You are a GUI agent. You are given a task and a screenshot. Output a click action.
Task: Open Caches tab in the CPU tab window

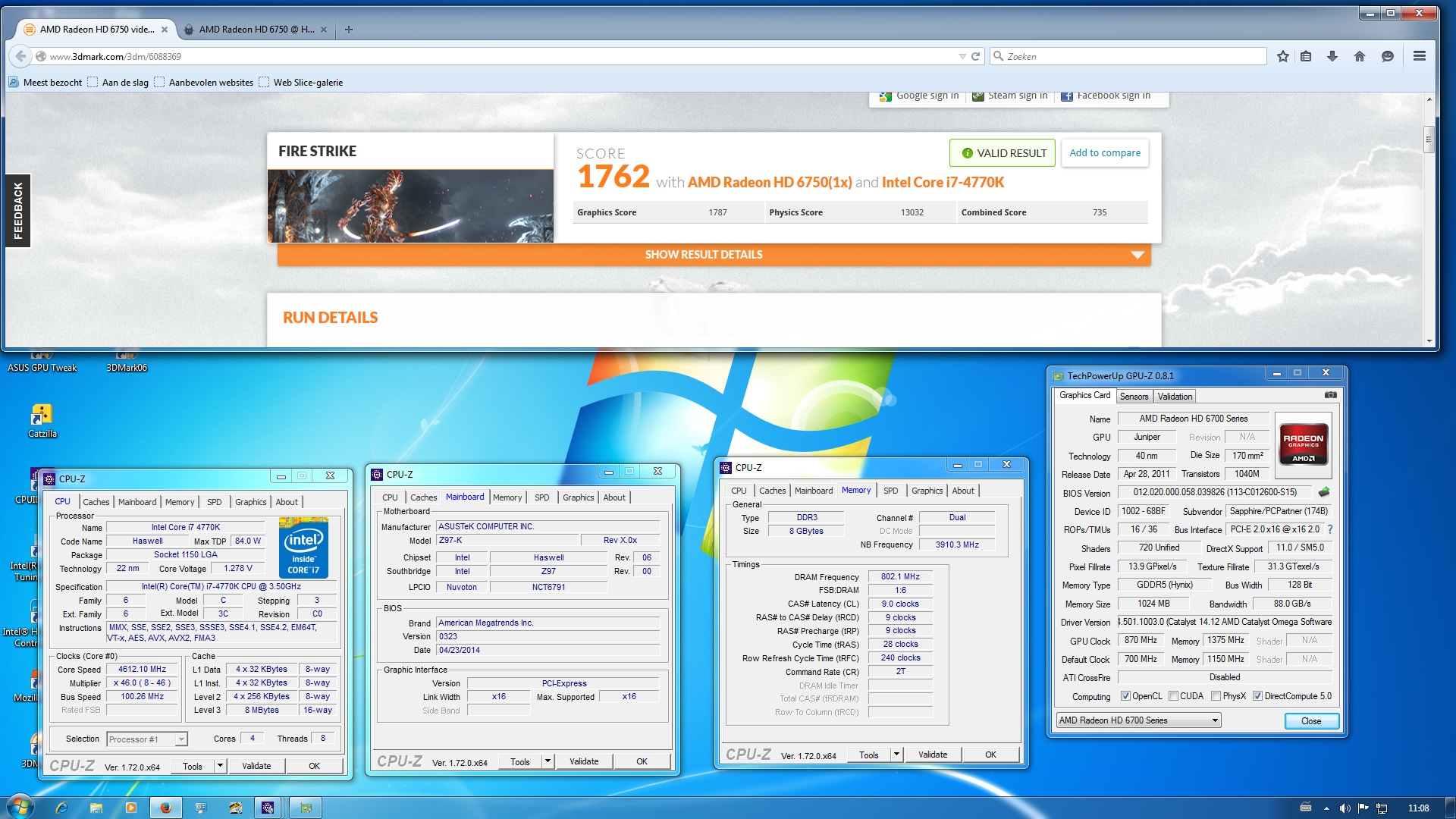coord(96,502)
